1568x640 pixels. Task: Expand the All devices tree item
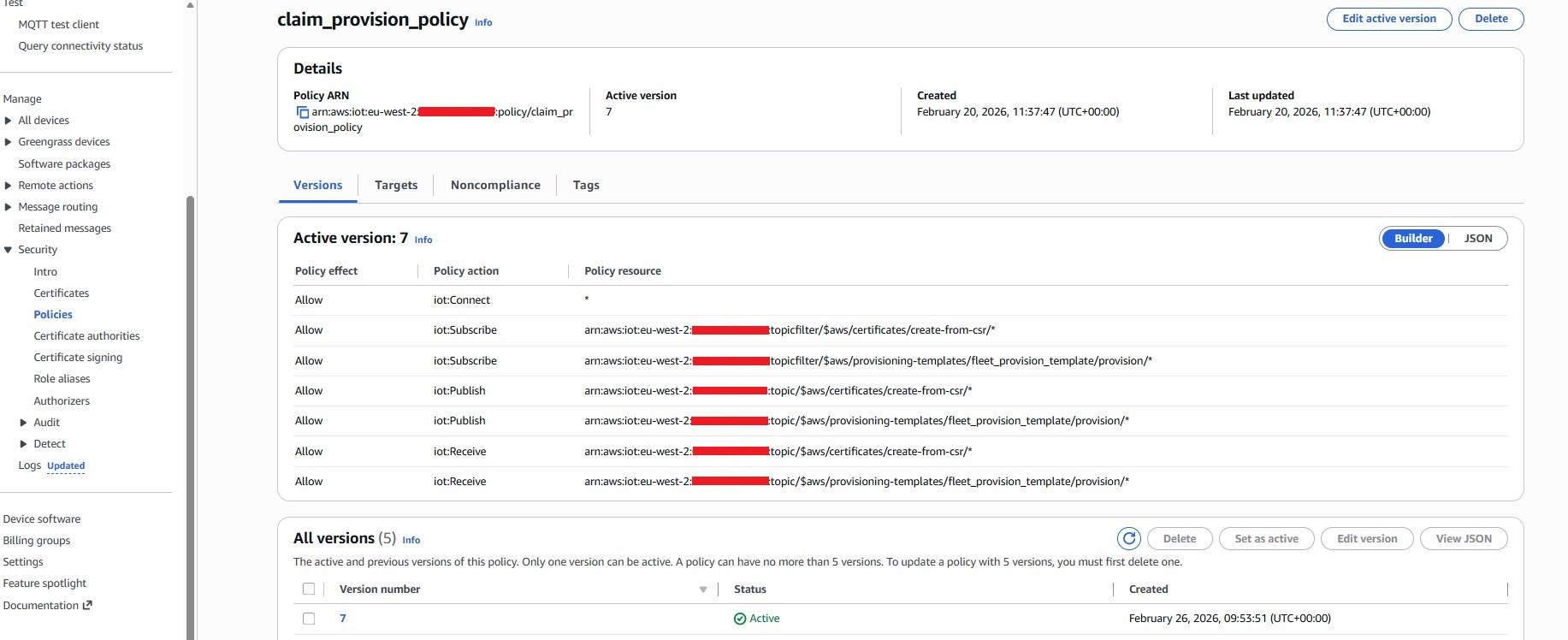(x=9, y=121)
